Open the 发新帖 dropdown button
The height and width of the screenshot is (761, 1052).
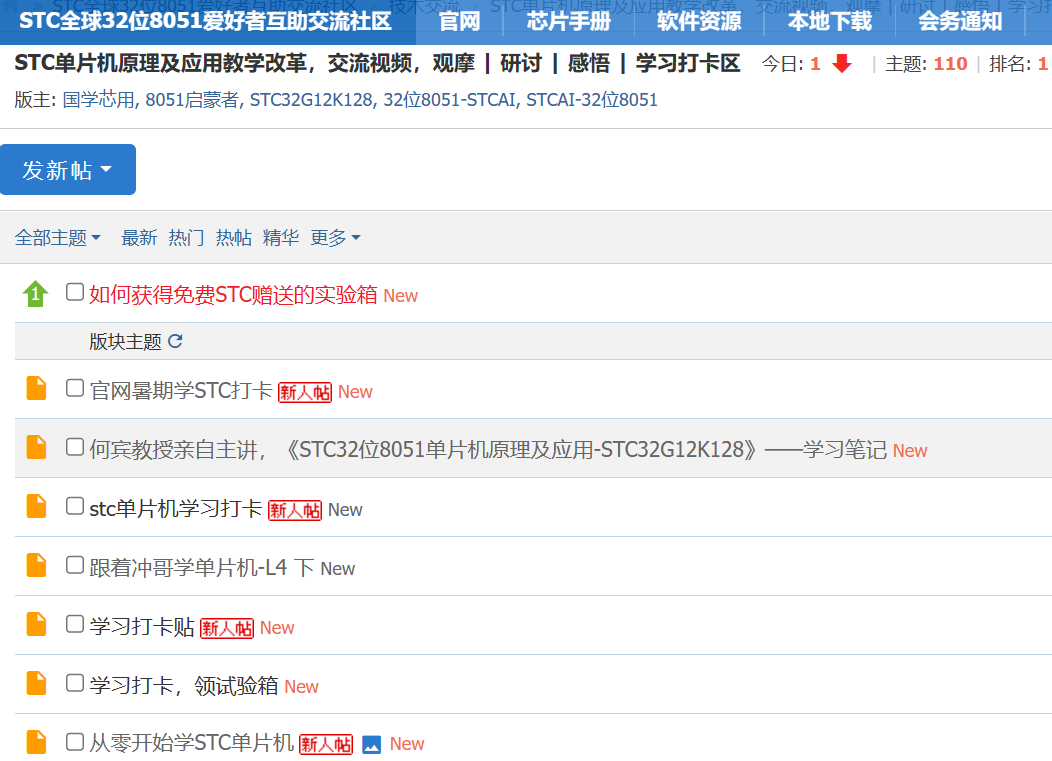(x=68, y=170)
